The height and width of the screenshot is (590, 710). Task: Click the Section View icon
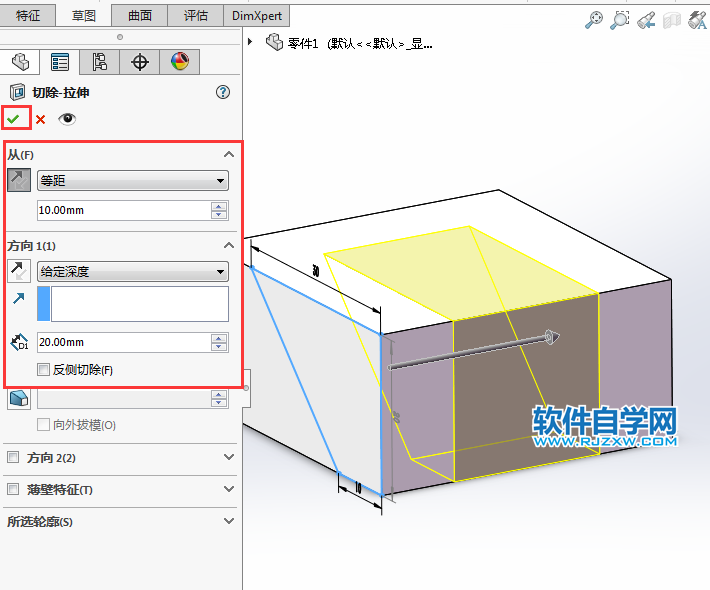click(672, 20)
